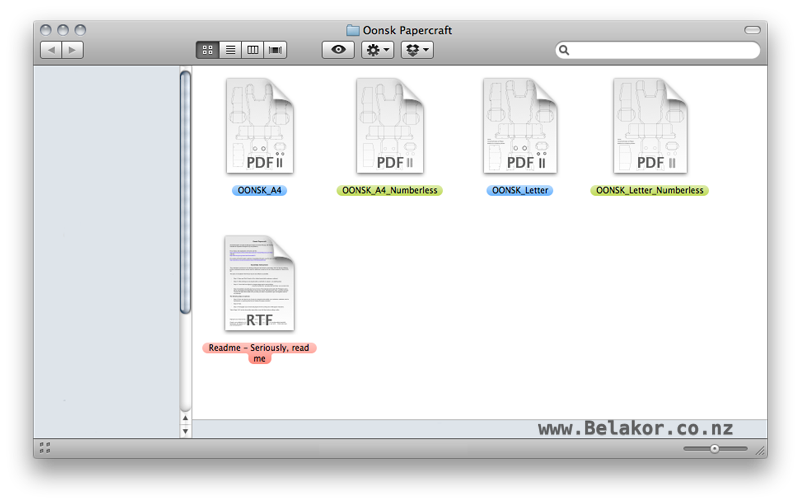The image size is (800, 503).
Task: Select the Readme RTF document icon
Action: tap(259, 283)
